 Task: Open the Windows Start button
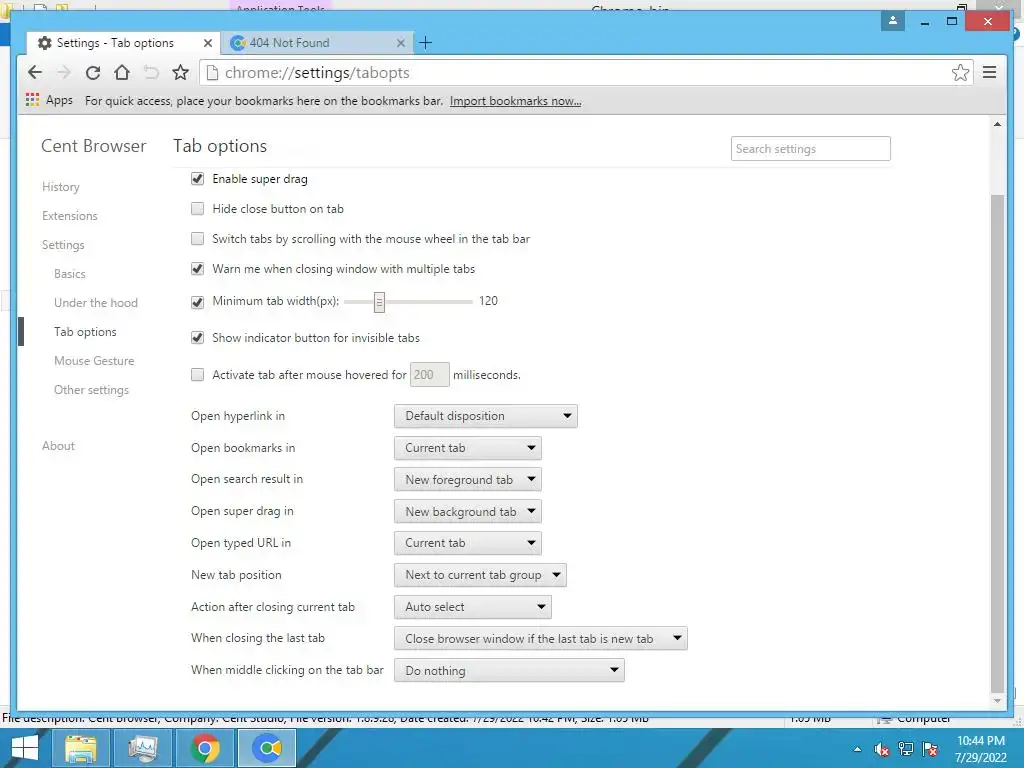pyautogui.click(x=25, y=748)
